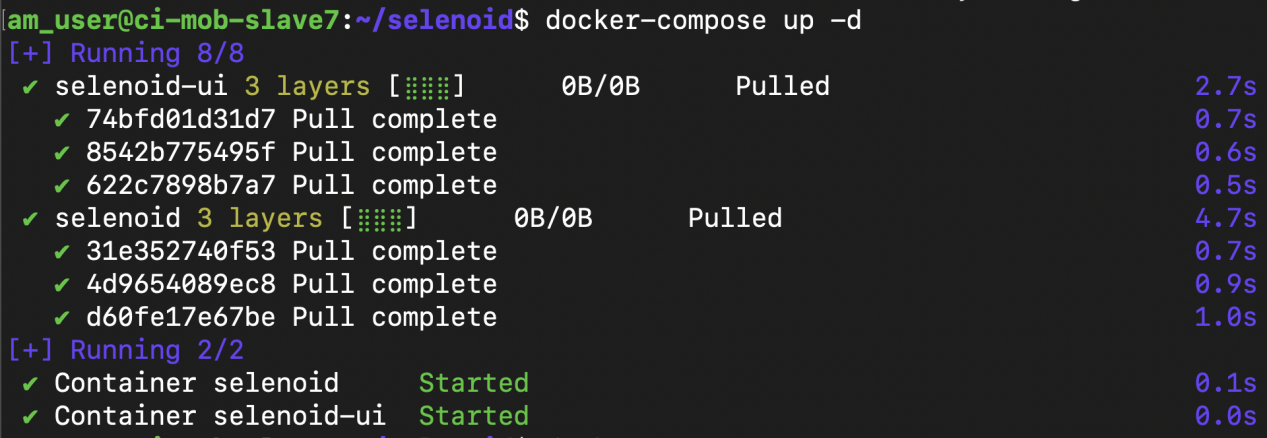This screenshot has height=438, width=1267.
Task: Click the checkmark next to 74bfd01d31d7
Action: pyautogui.click(x=62, y=120)
